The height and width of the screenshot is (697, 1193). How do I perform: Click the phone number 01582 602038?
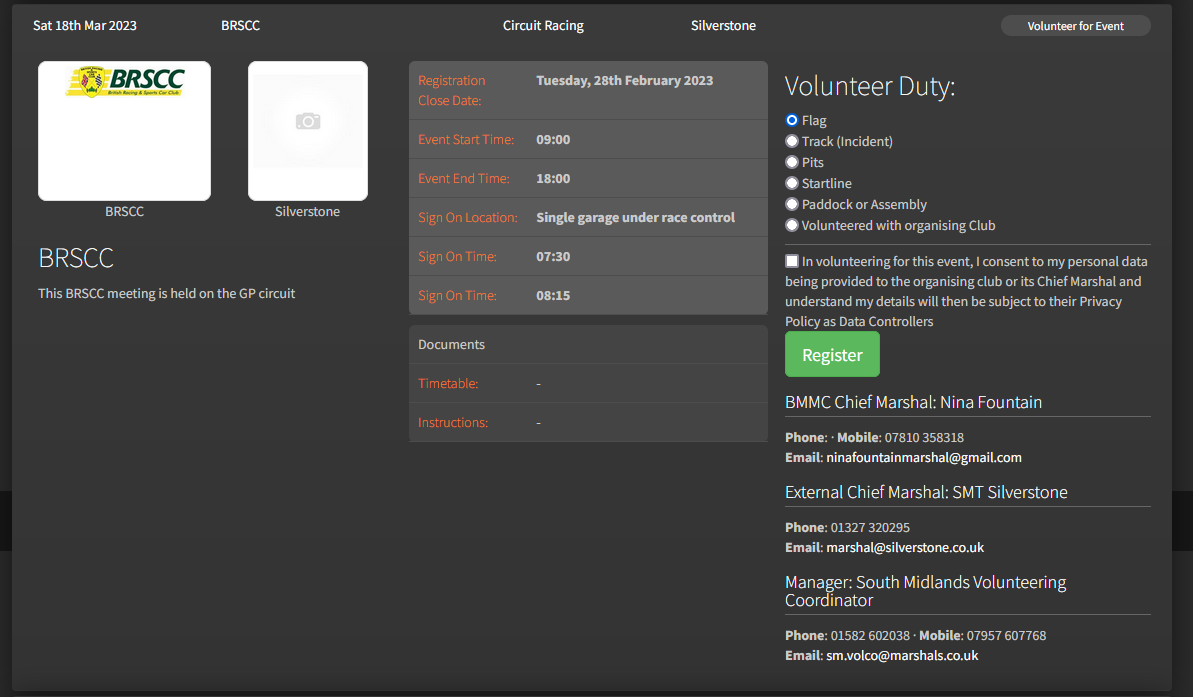coord(870,635)
